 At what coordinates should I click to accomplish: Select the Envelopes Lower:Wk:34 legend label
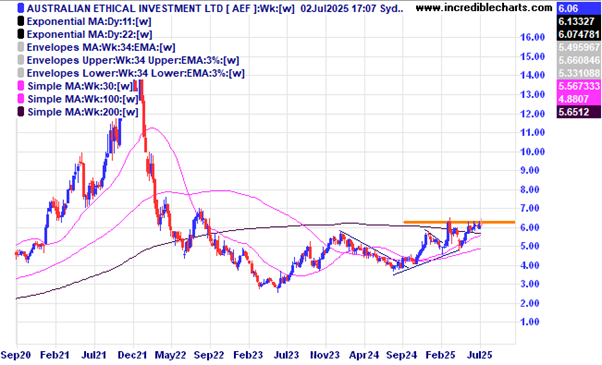136,73
